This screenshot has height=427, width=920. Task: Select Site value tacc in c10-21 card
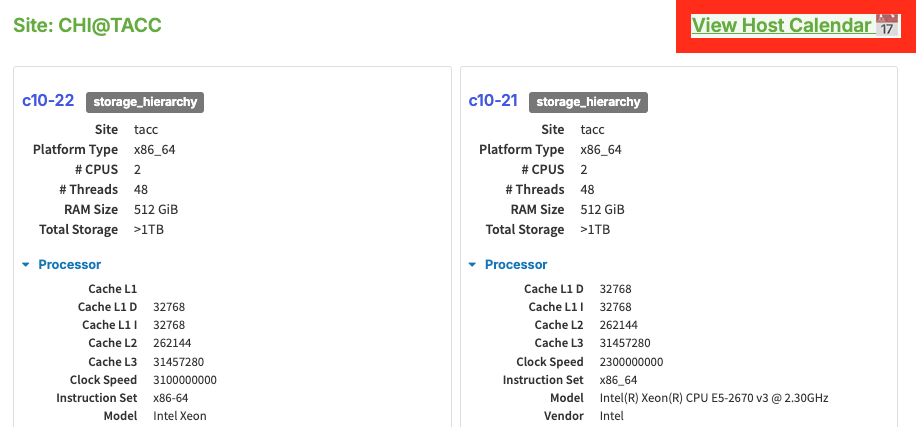click(x=593, y=130)
